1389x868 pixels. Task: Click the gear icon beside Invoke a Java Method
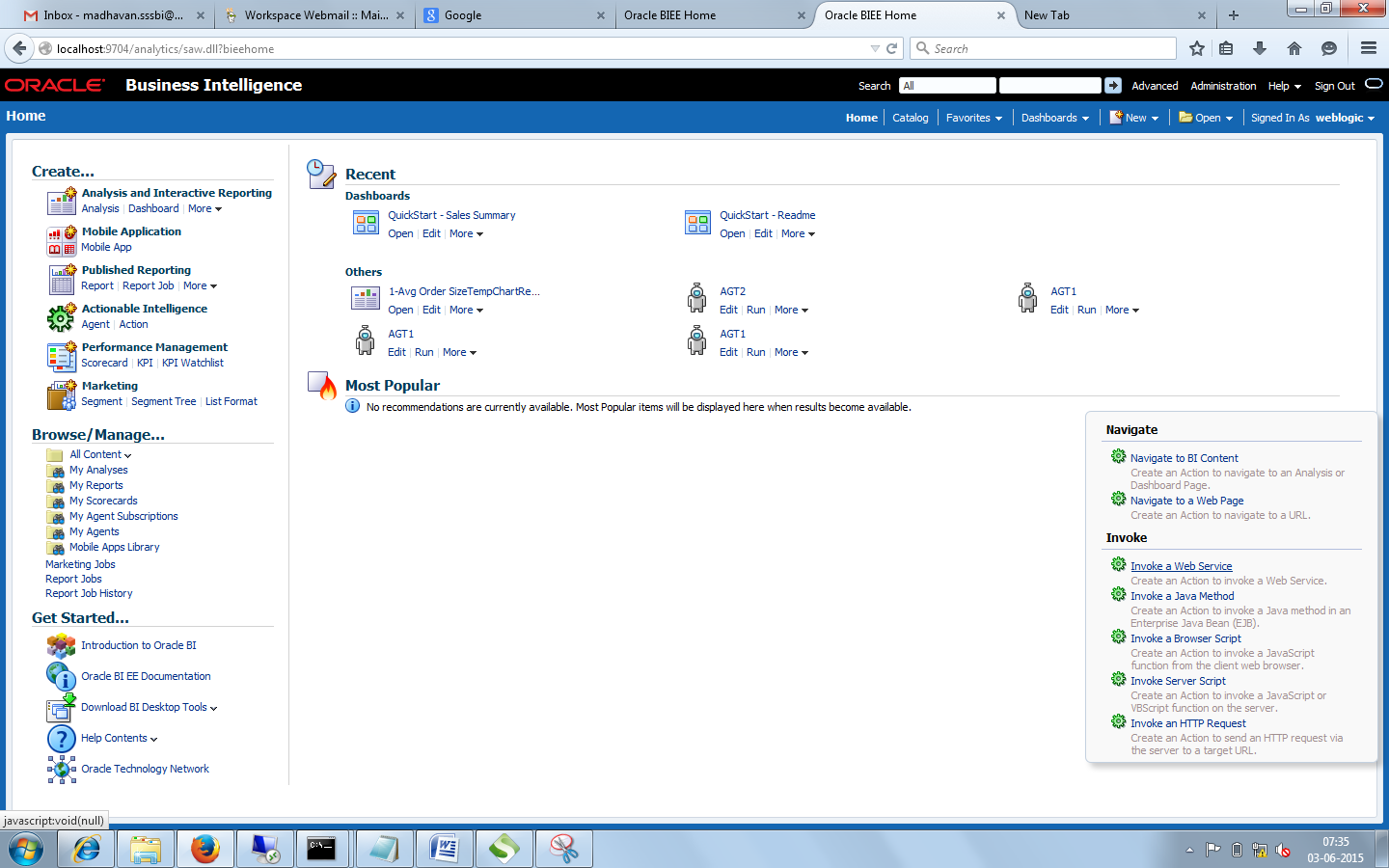click(1118, 594)
